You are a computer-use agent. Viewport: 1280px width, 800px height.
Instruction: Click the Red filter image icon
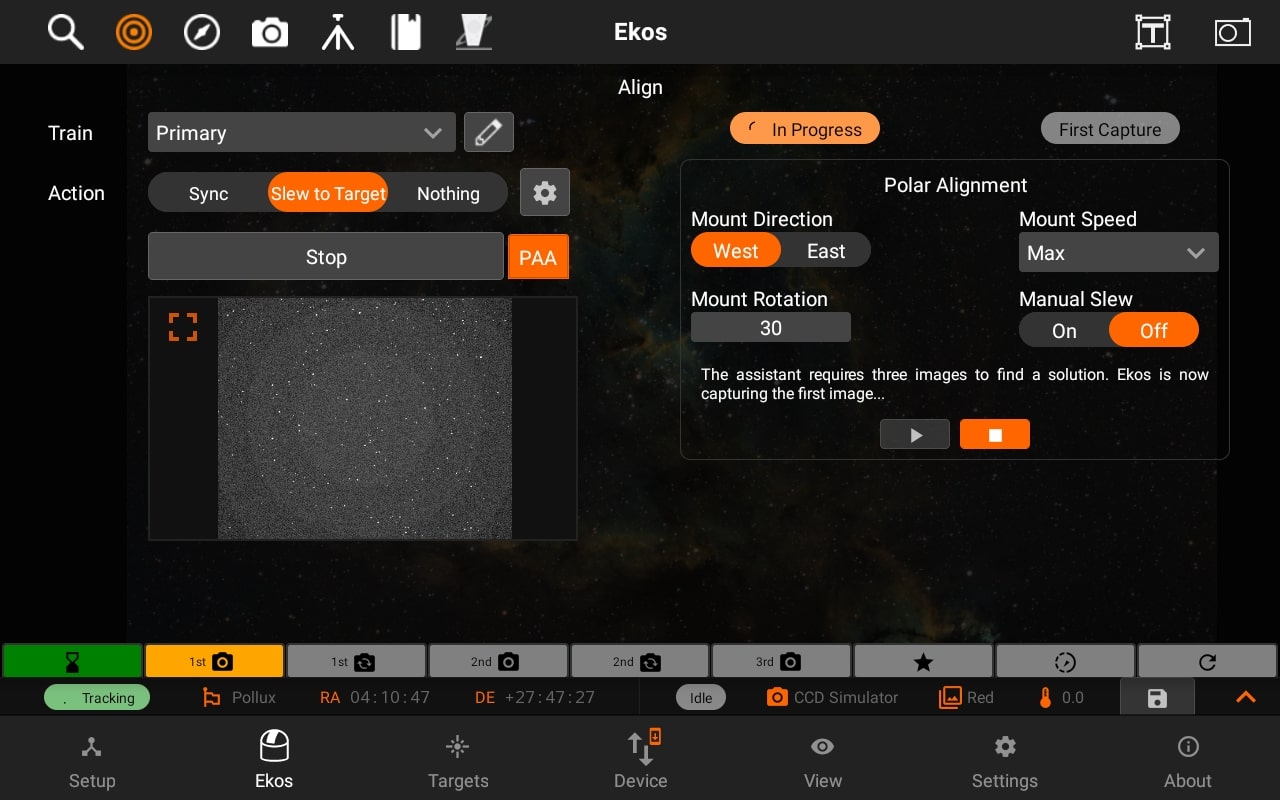pyautogui.click(x=950, y=698)
